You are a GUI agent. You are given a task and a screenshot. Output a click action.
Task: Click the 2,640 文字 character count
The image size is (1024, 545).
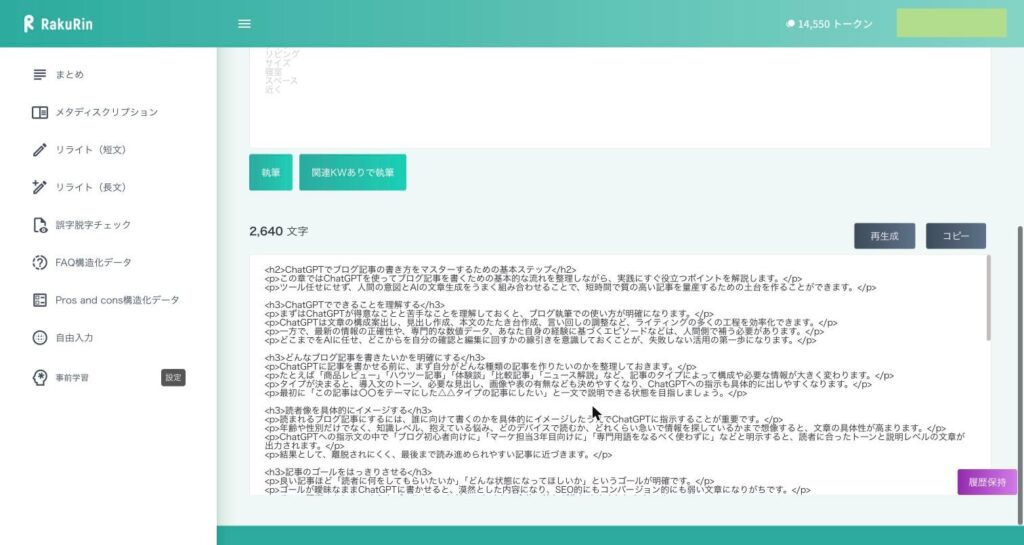click(278, 231)
